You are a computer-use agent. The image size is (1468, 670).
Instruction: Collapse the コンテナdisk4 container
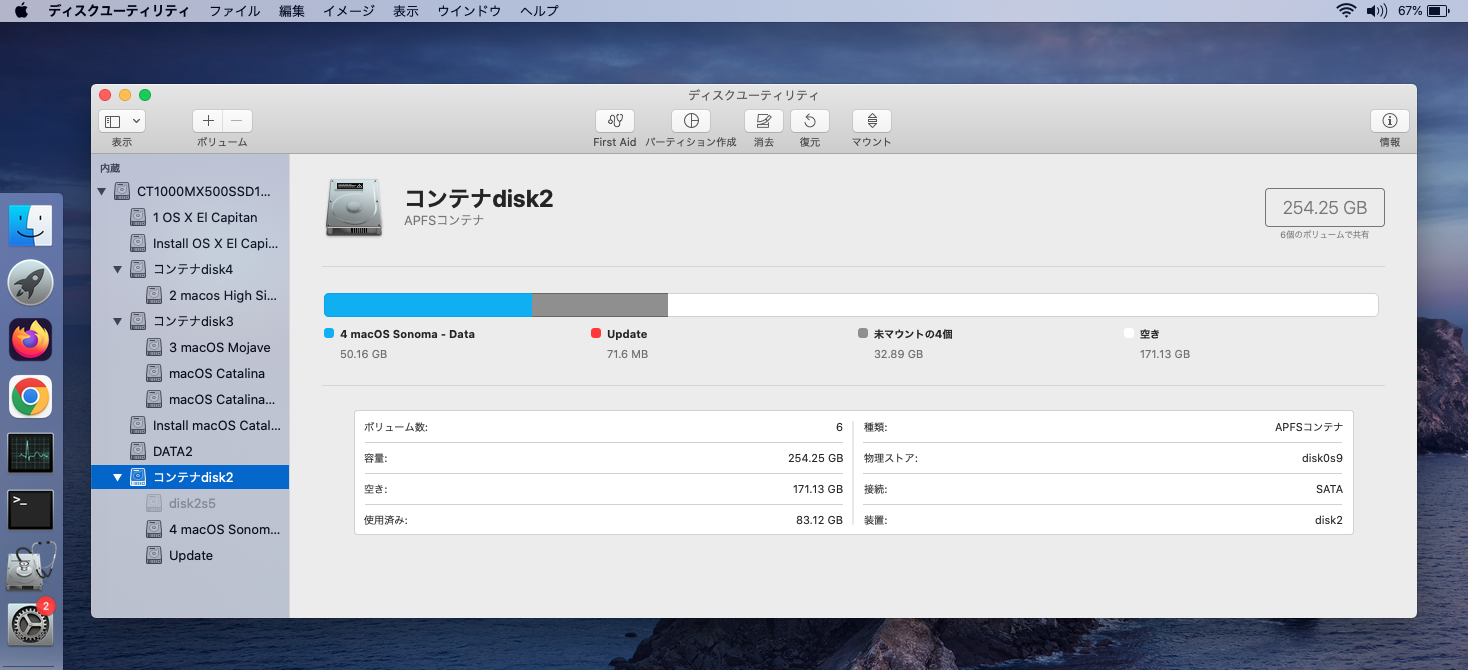pyautogui.click(x=117, y=269)
